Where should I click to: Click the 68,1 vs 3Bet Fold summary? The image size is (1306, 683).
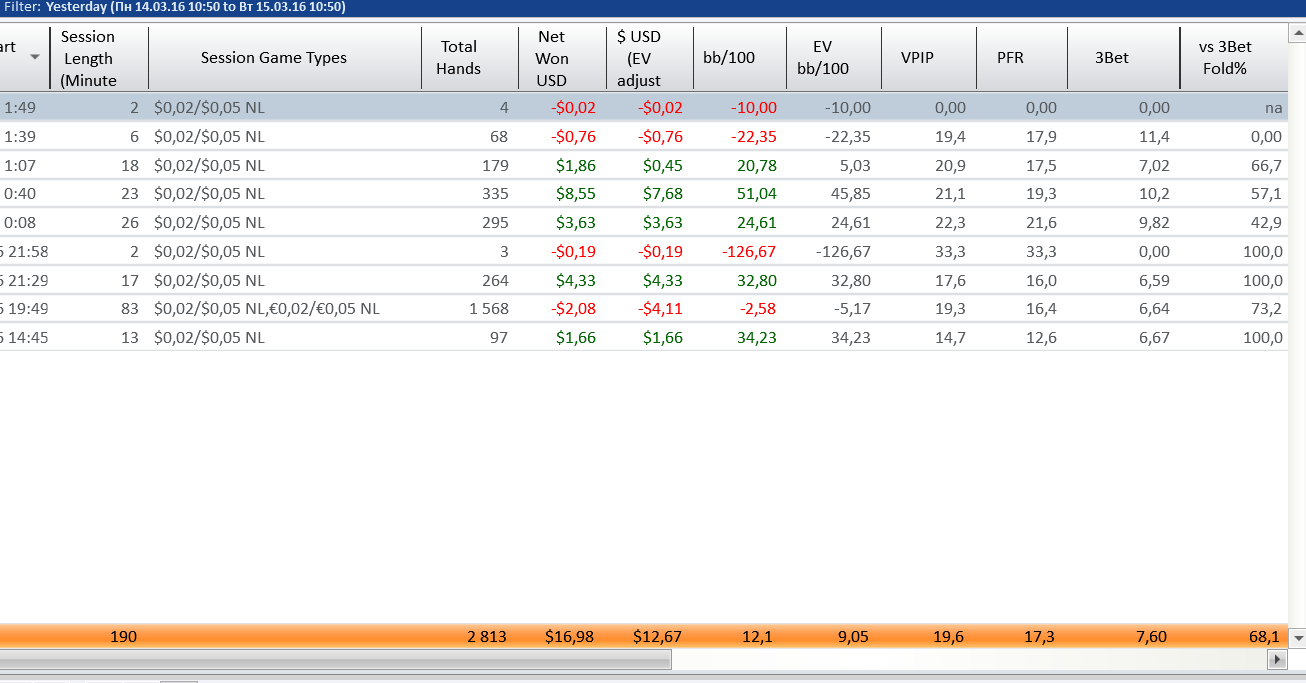pos(1264,636)
